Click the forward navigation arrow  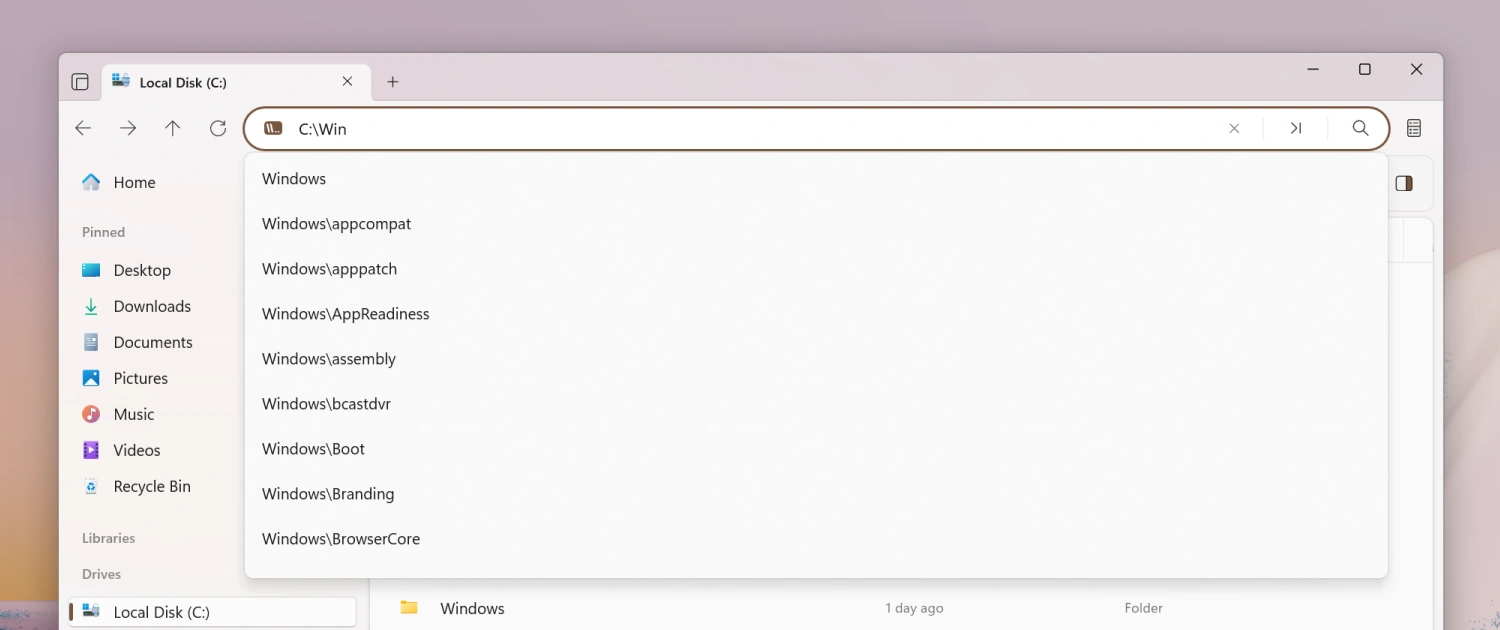point(128,128)
